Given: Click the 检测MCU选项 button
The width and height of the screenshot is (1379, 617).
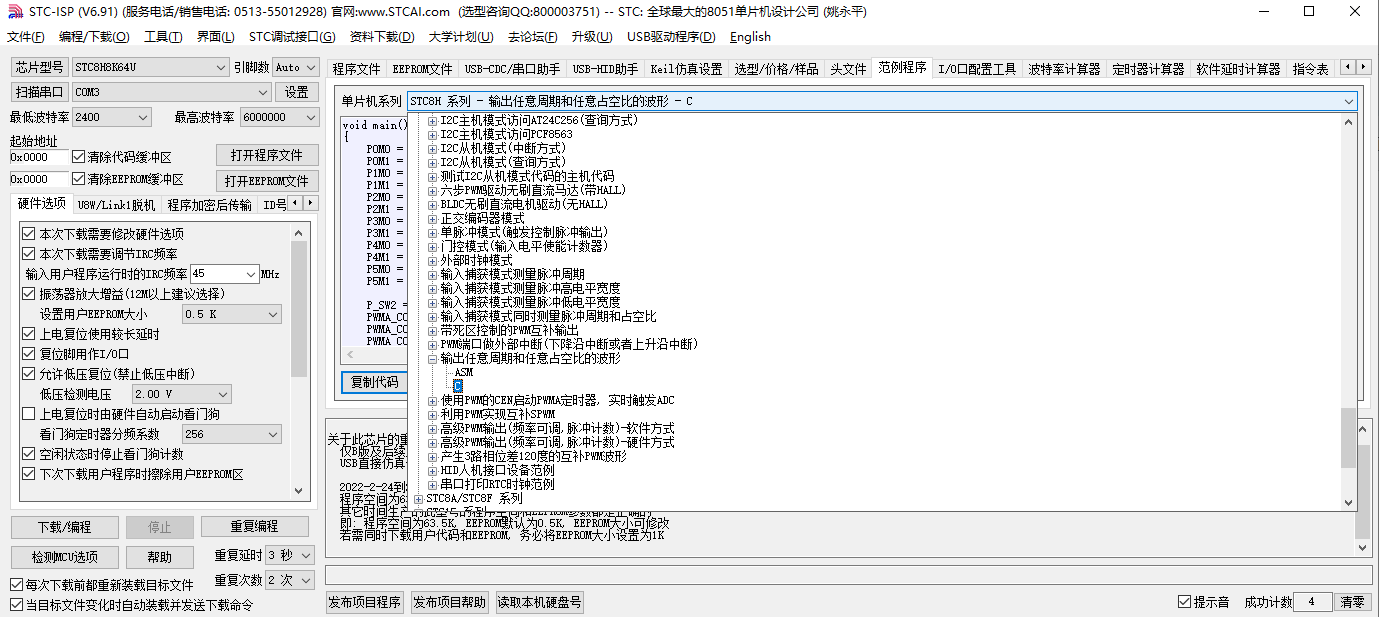Looking at the screenshot, I should 65,557.
